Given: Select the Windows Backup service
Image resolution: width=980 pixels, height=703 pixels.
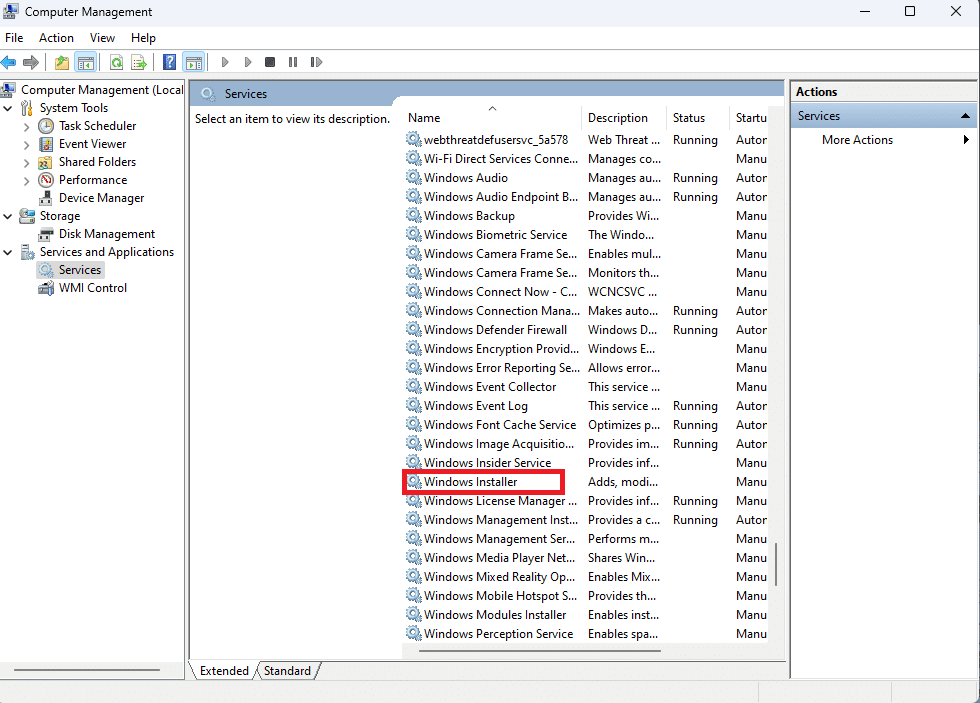Looking at the screenshot, I should point(469,216).
